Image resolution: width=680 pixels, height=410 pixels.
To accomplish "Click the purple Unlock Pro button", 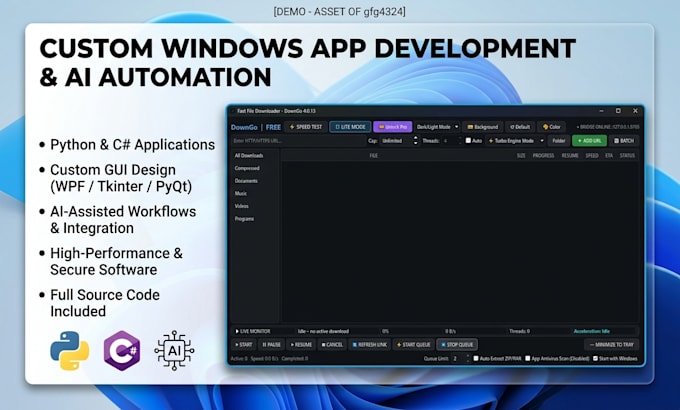I will (x=392, y=127).
